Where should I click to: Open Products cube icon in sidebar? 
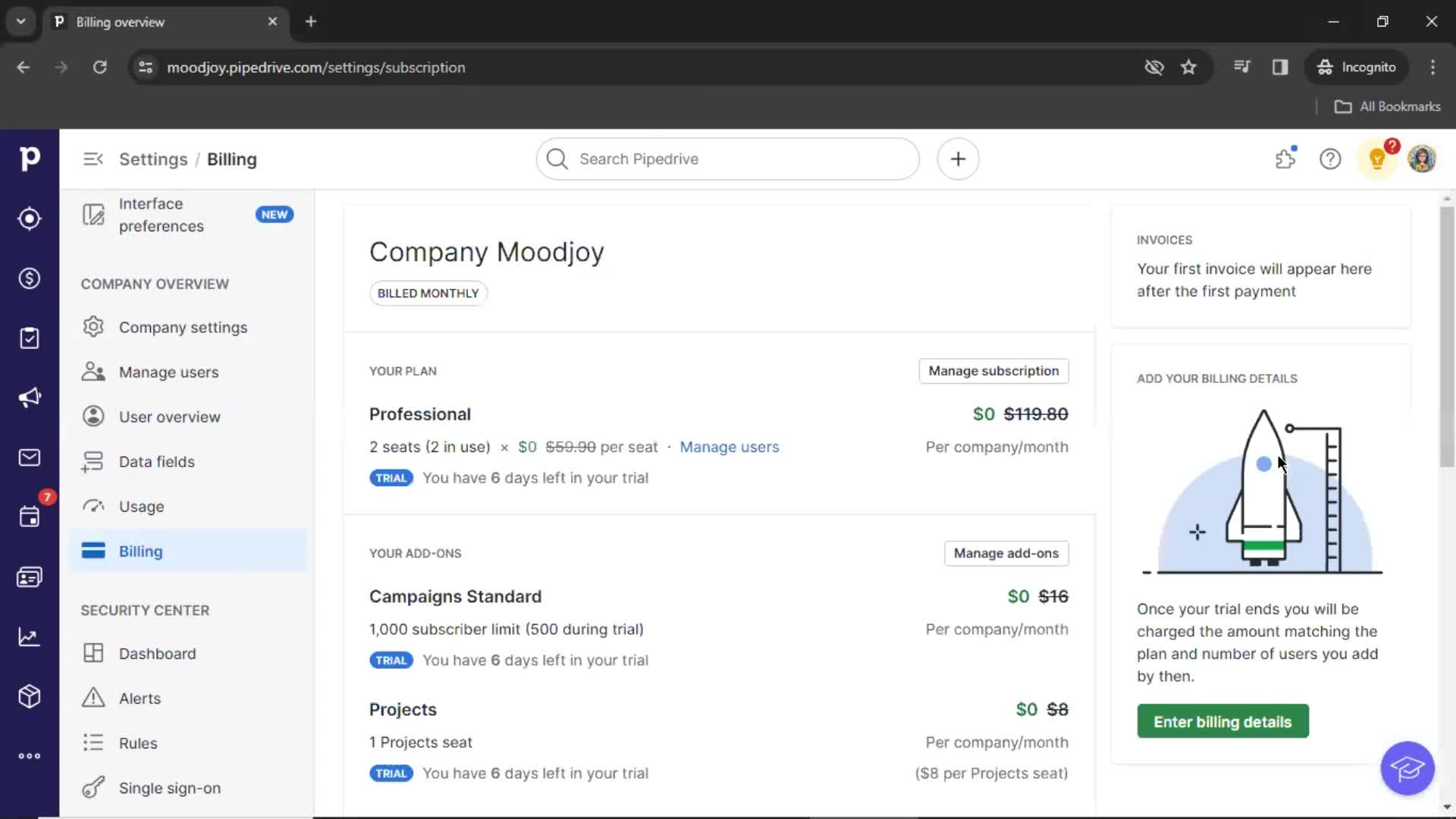click(30, 696)
